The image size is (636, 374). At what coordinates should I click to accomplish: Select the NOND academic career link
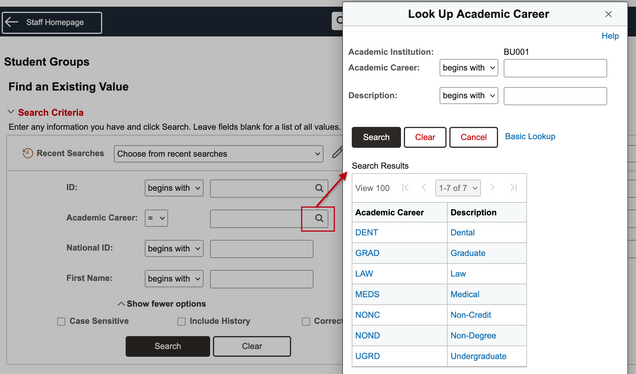coord(368,335)
